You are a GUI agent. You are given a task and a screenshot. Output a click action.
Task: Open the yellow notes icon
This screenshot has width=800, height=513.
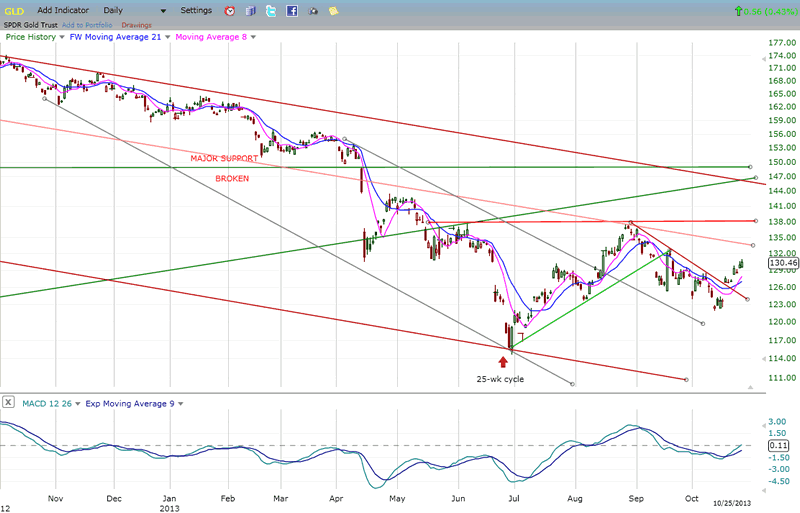click(x=334, y=10)
